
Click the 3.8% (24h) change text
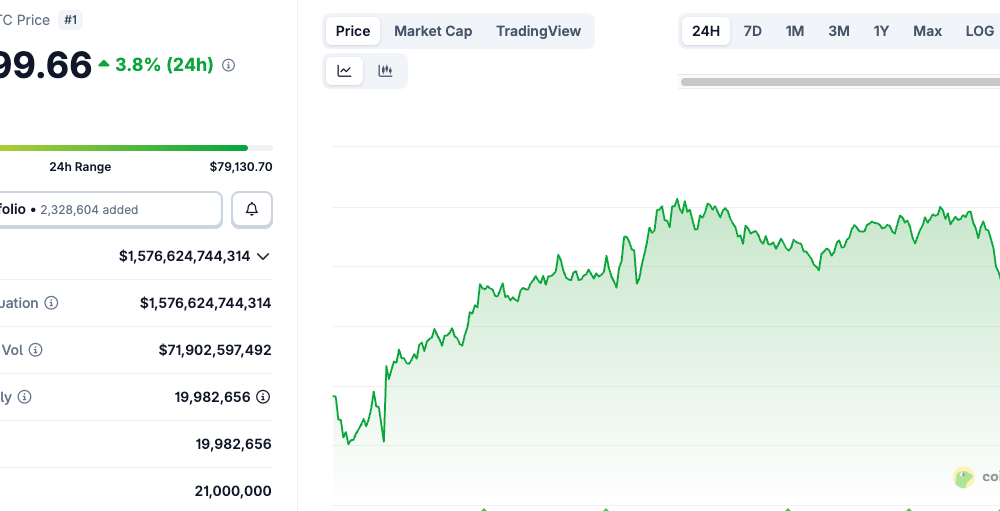tap(164, 64)
